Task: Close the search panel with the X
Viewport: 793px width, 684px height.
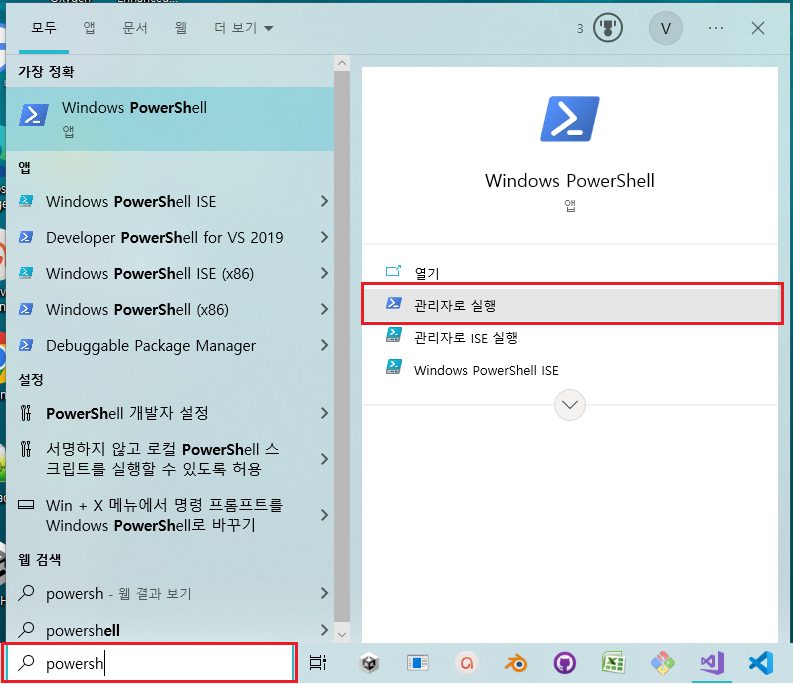Action: (x=758, y=28)
